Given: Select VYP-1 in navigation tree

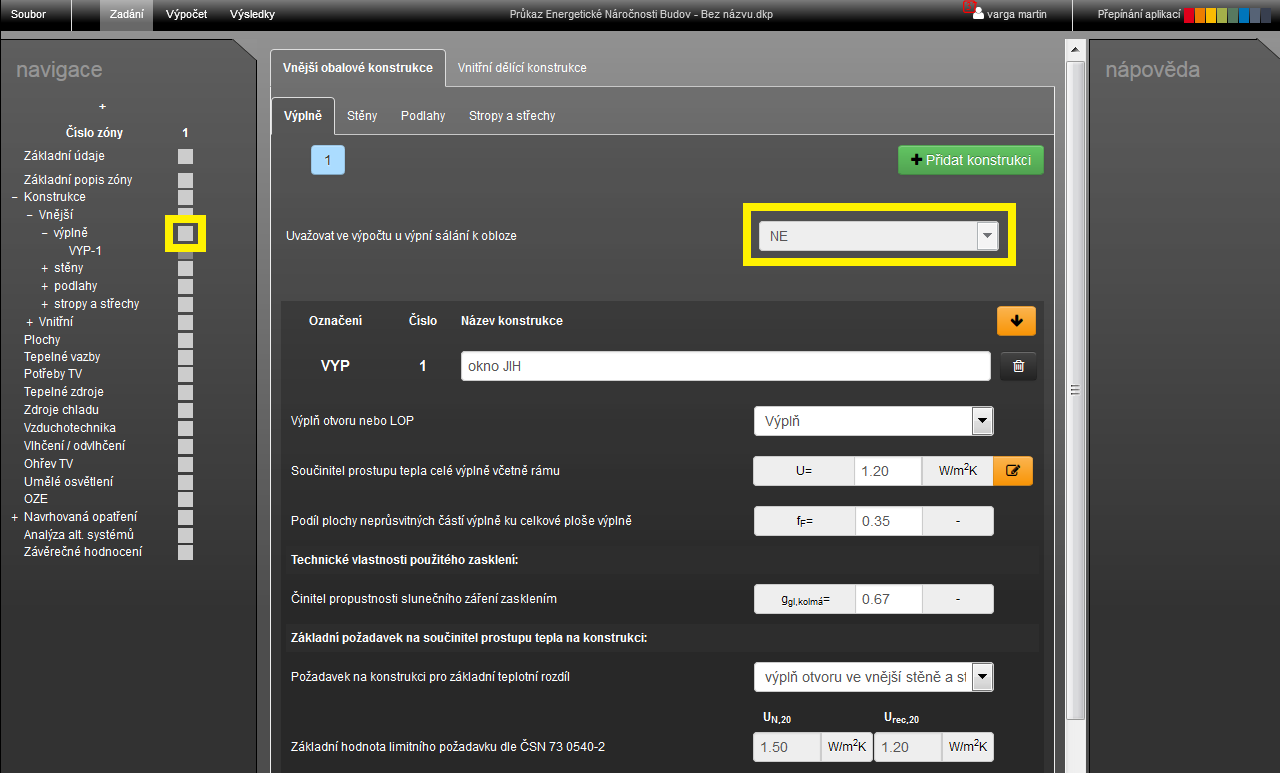Looking at the screenshot, I should [85, 251].
